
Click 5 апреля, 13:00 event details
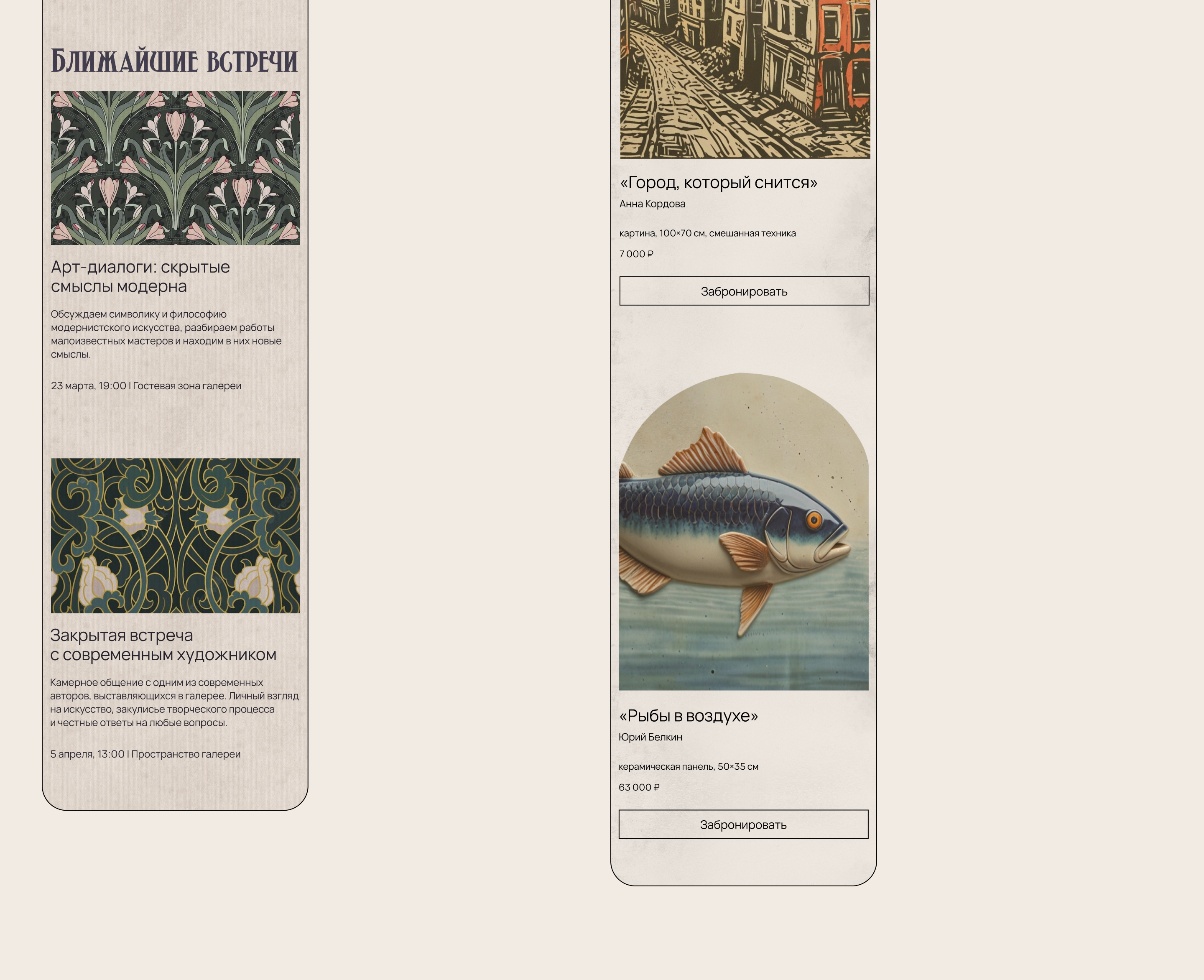point(145,754)
